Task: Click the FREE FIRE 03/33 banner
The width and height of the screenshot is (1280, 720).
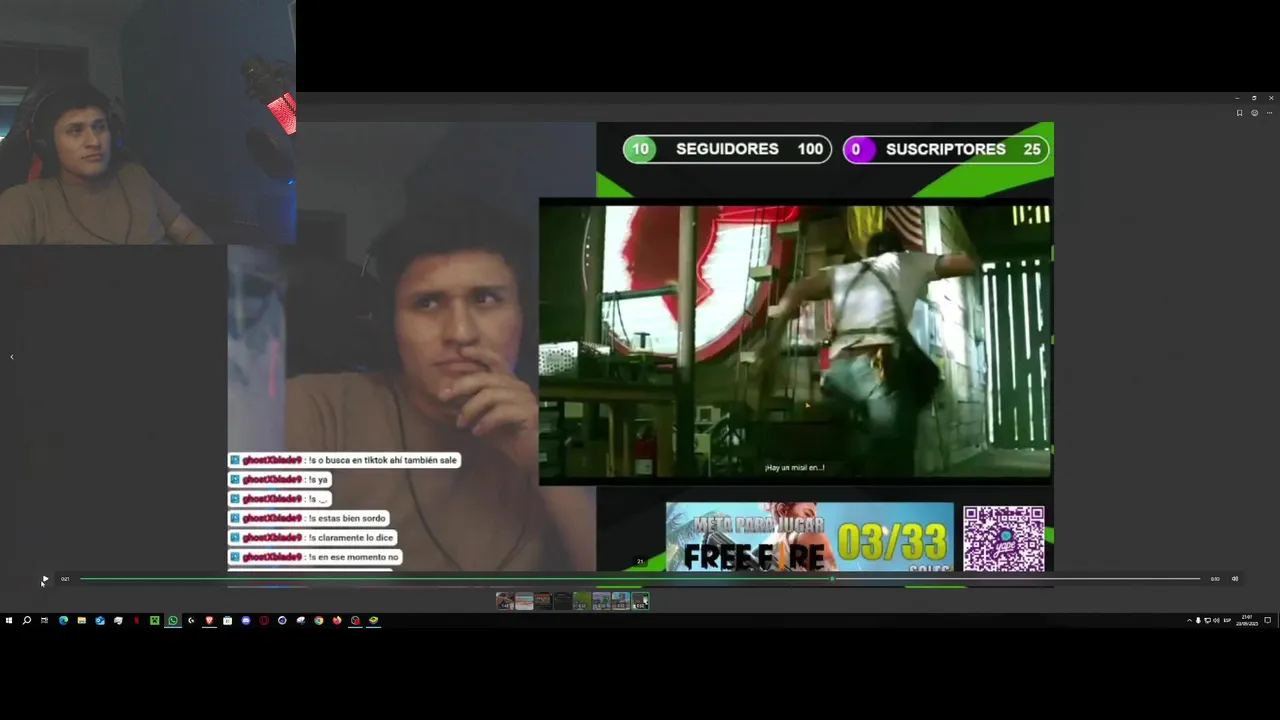Action: 809,537
